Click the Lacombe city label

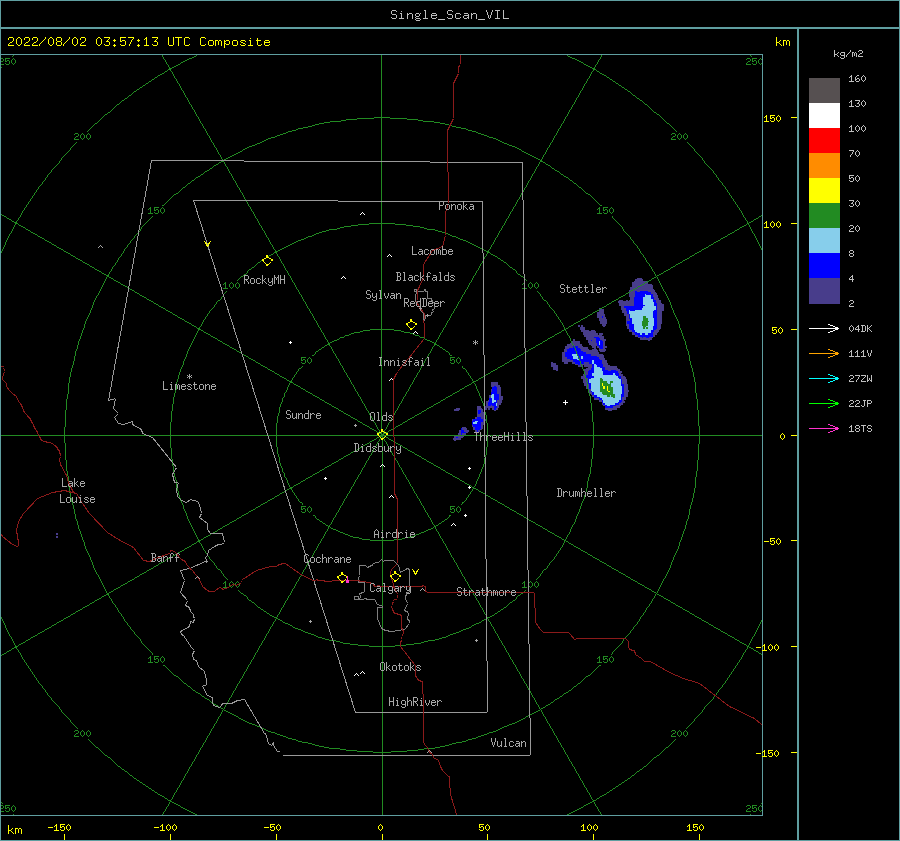(432, 251)
